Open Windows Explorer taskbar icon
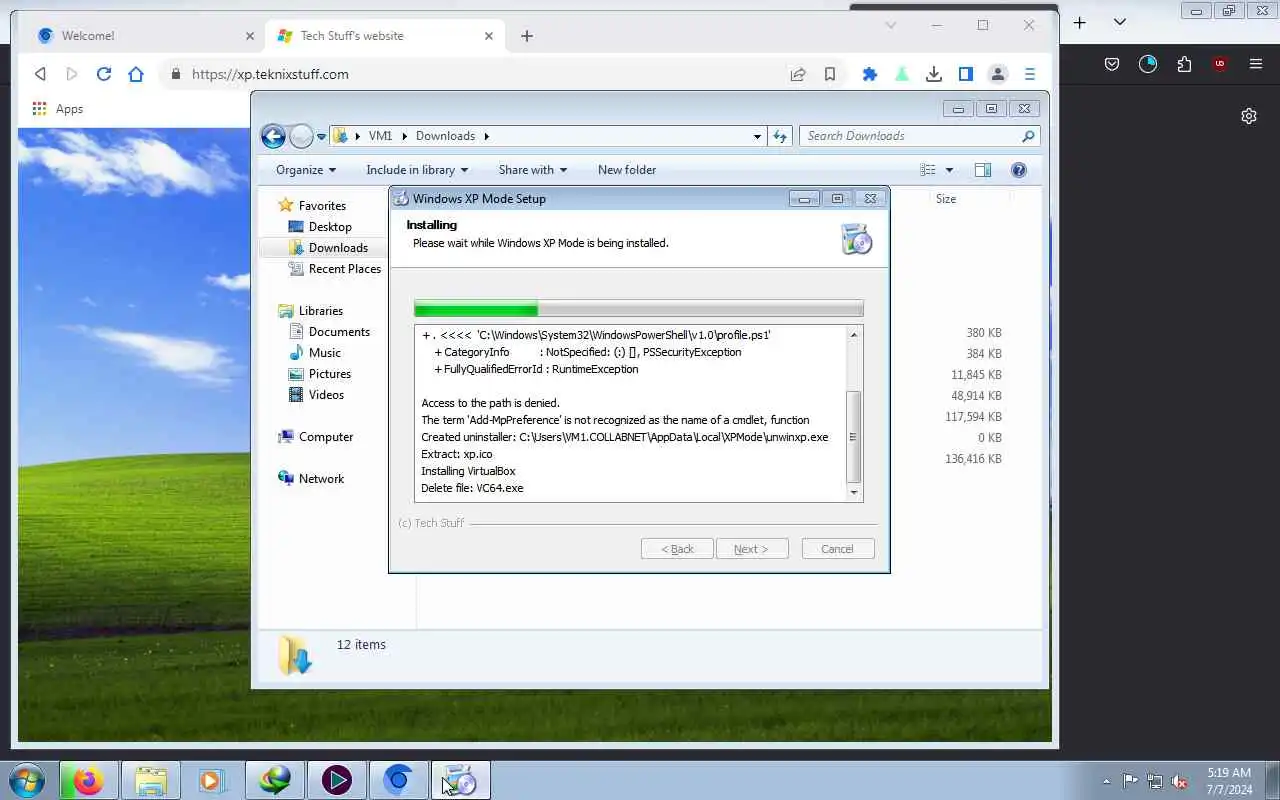1280x800 pixels. coord(151,780)
